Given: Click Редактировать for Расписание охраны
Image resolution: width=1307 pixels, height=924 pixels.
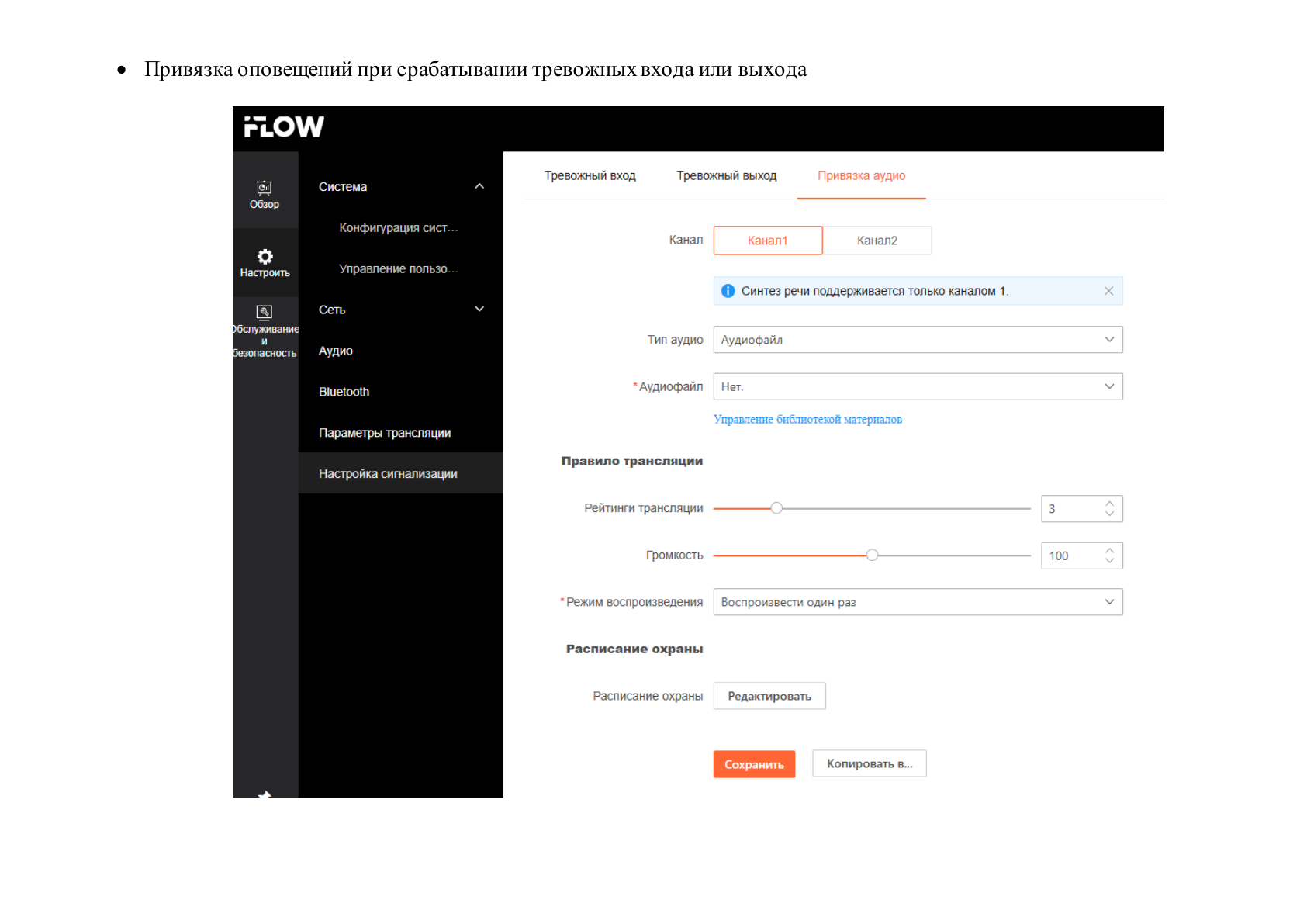Looking at the screenshot, I should click(x=769, y=696).
